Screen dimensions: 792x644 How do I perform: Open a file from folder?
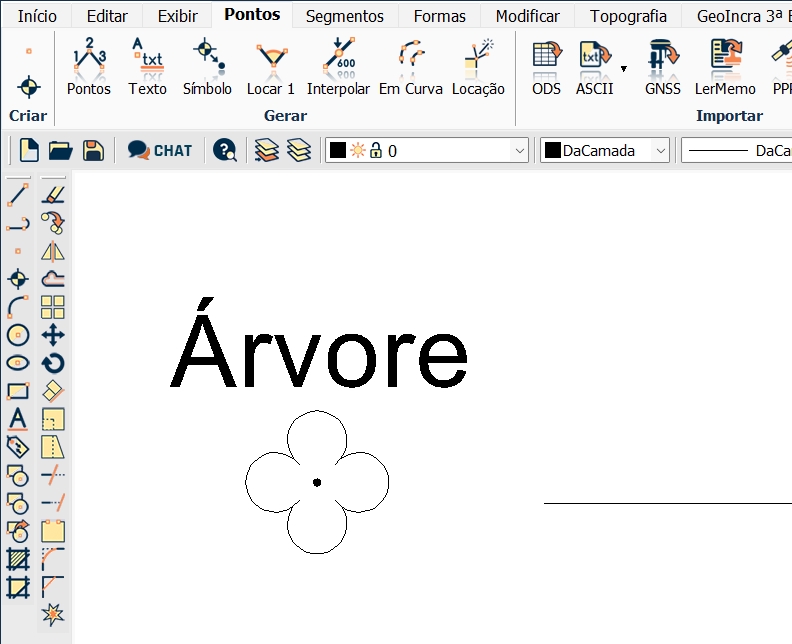(61, 151)
